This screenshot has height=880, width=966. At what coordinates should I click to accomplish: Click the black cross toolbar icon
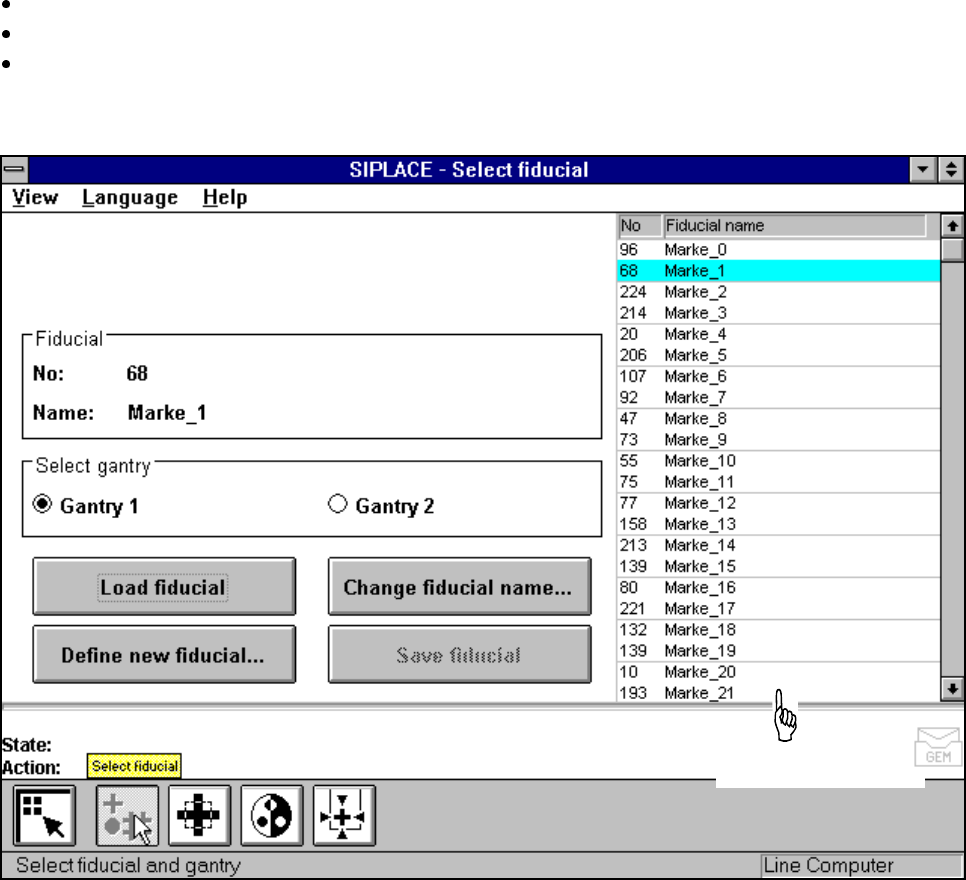pyautogui.click(x=199, y=816)
